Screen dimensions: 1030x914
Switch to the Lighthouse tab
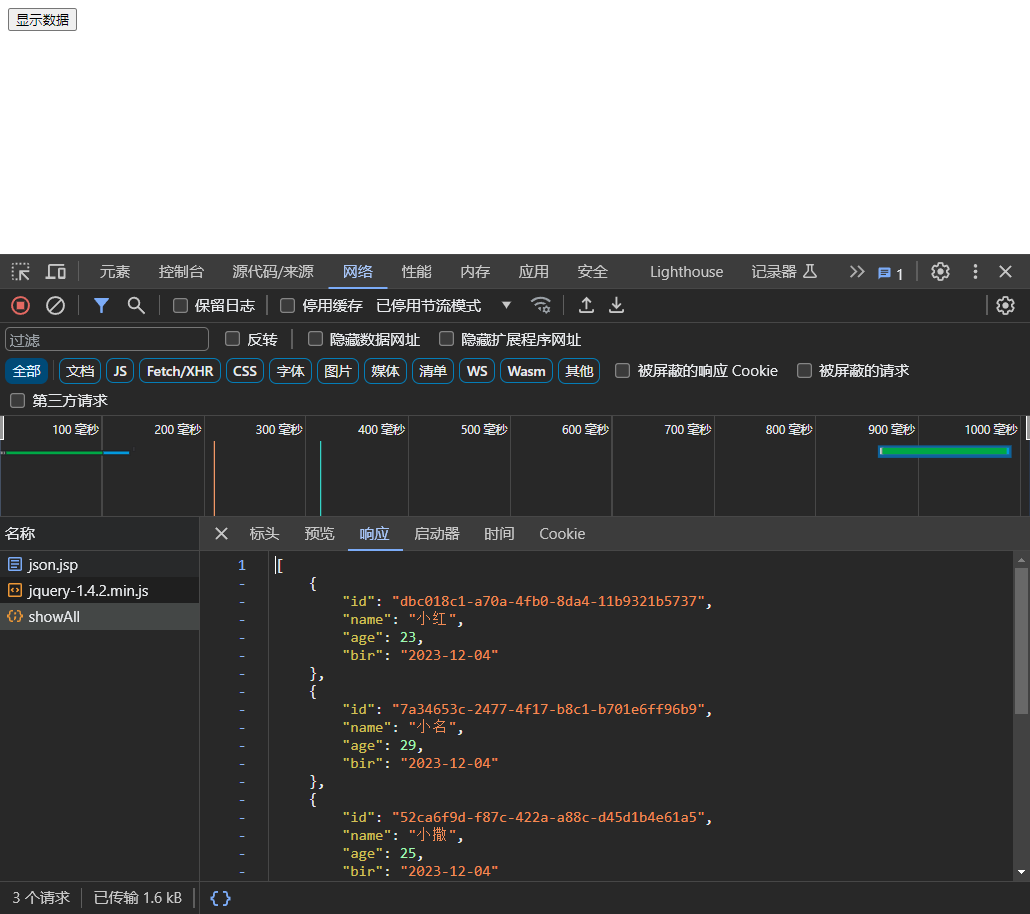[686, 271]
